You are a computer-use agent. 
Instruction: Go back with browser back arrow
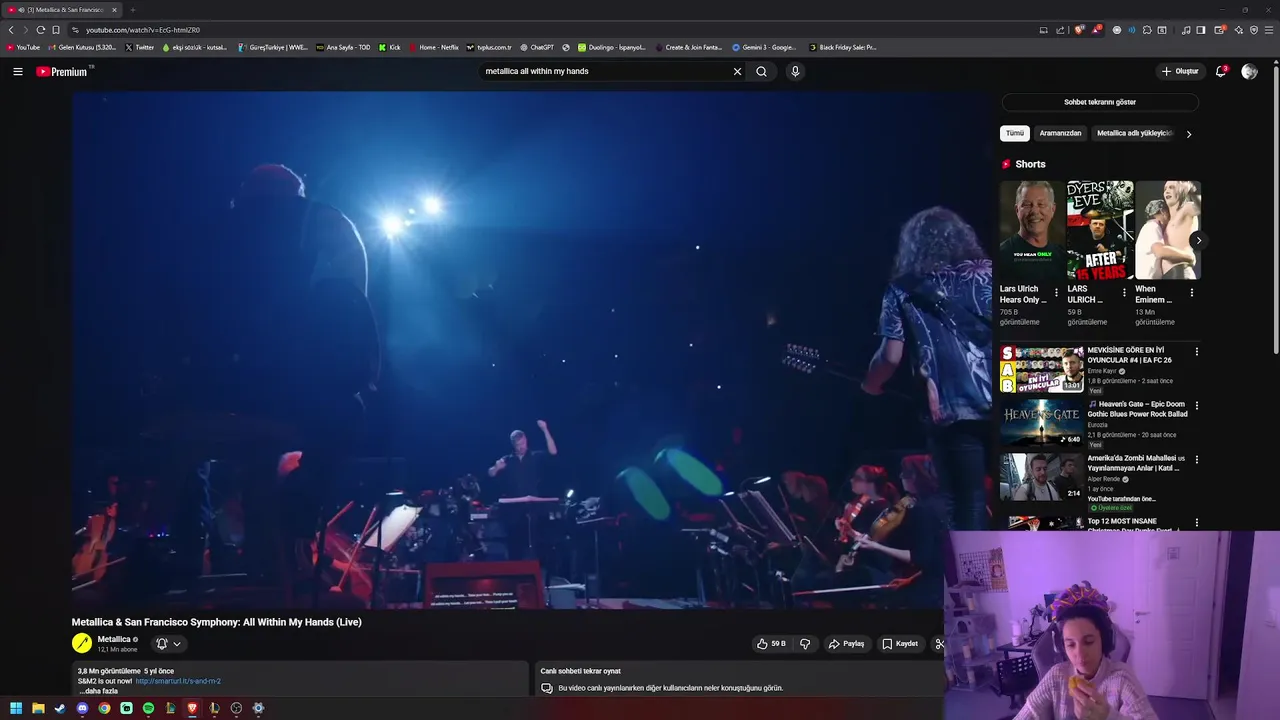11,30
